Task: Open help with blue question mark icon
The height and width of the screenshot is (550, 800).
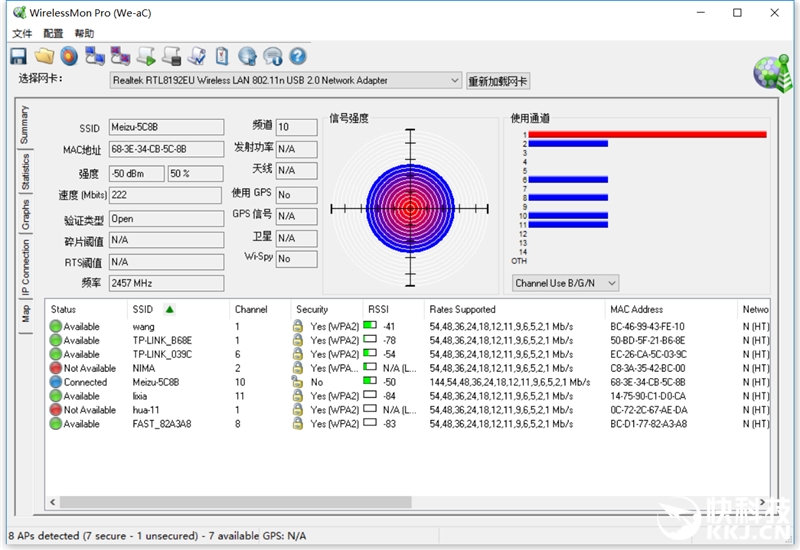Action: coord(298,56)
